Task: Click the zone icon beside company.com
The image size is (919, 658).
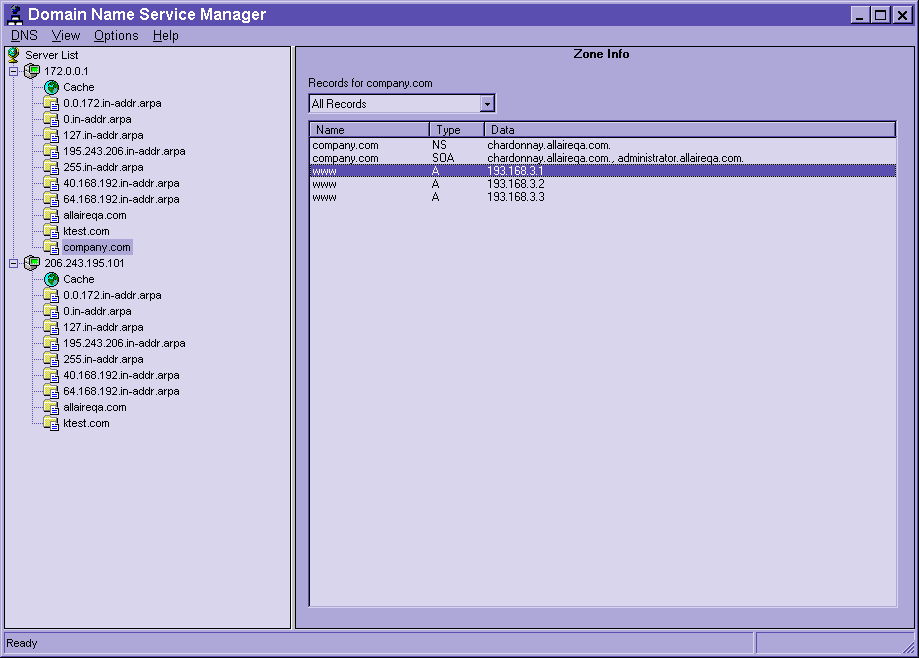Action: click(51, 247)
